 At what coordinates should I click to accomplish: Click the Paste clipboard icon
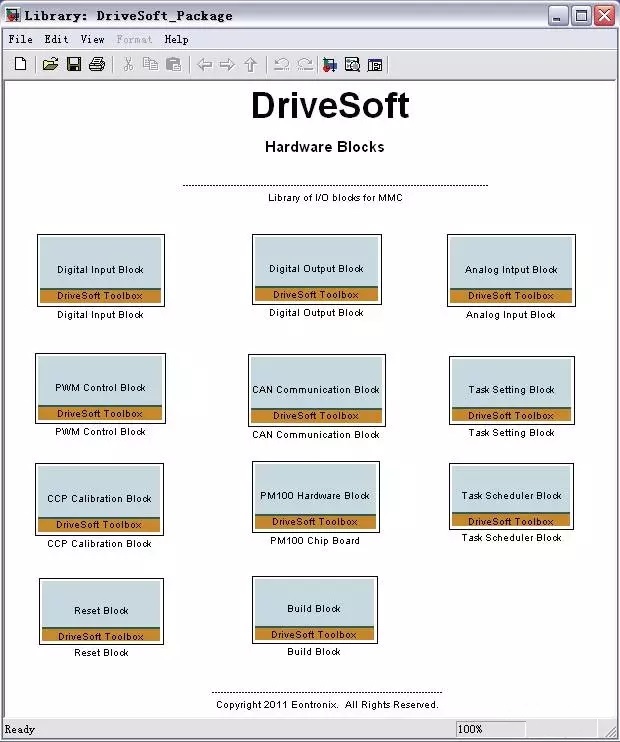click(x=174, y=64)
